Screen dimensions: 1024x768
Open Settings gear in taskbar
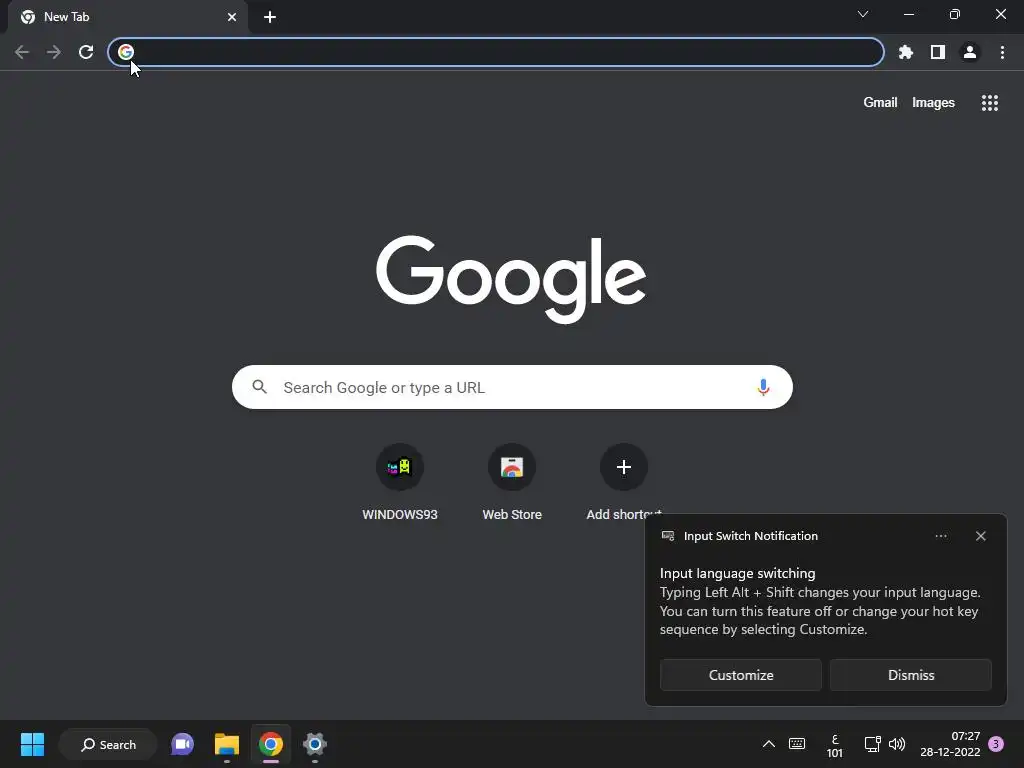(x=315, y=744)
